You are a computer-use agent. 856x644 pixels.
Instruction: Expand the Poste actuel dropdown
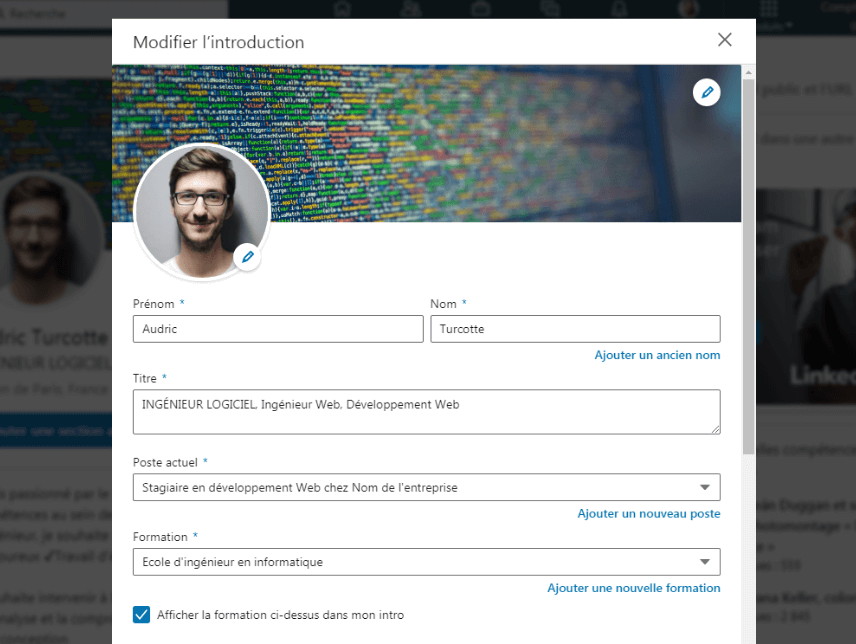[x=426, y=487]
